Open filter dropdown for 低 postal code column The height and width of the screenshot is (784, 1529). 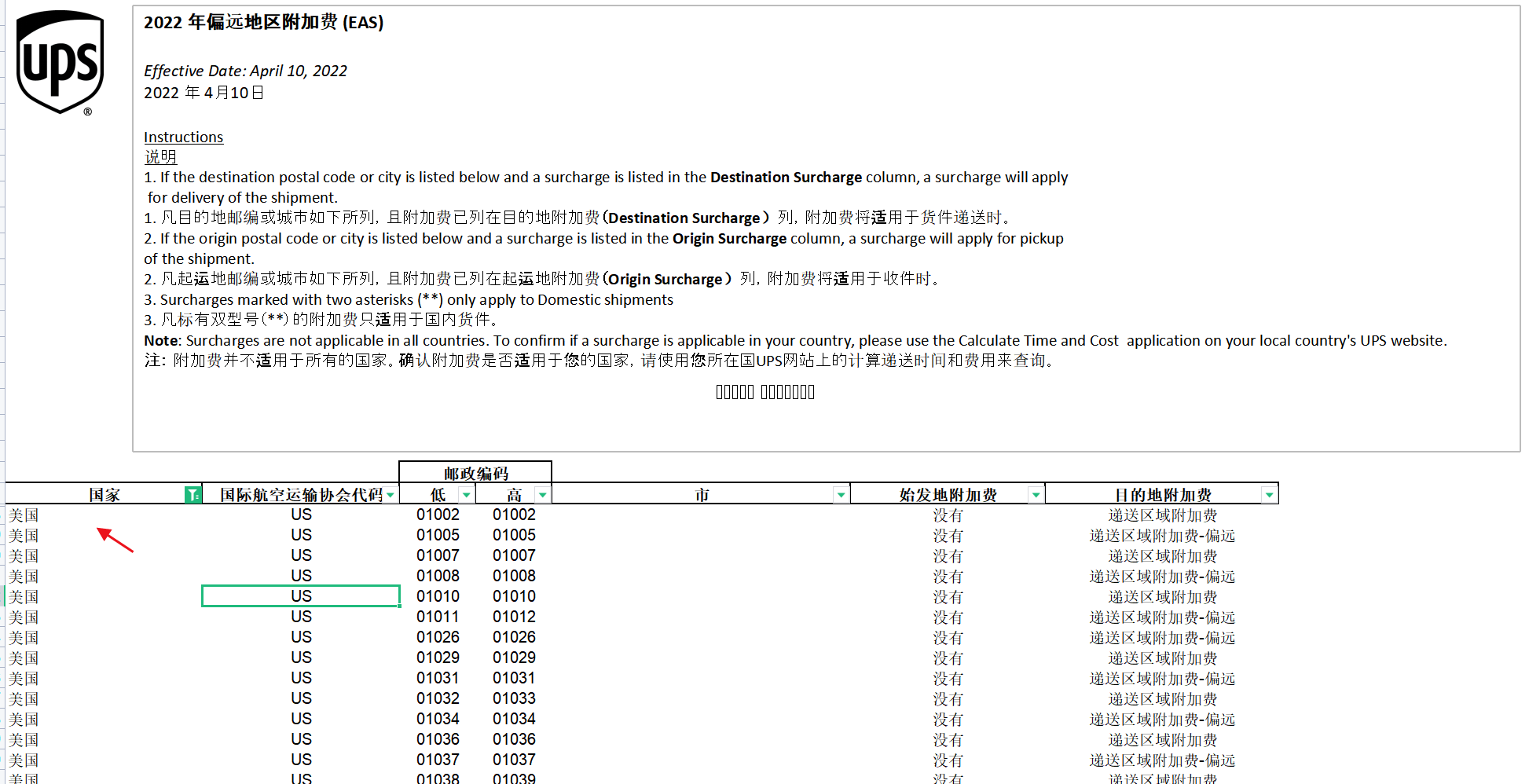pos(467,495)
